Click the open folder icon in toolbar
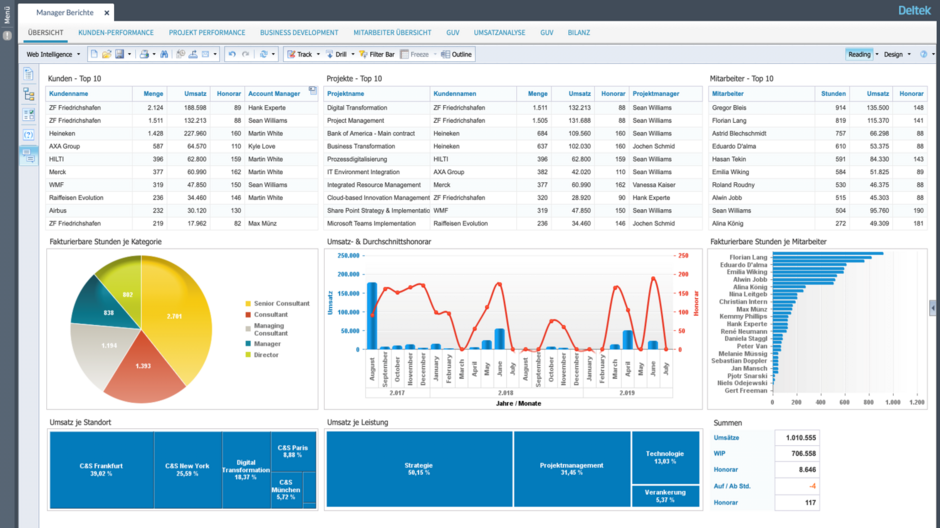This screenshot has width=940, height=528. point(106,54)
